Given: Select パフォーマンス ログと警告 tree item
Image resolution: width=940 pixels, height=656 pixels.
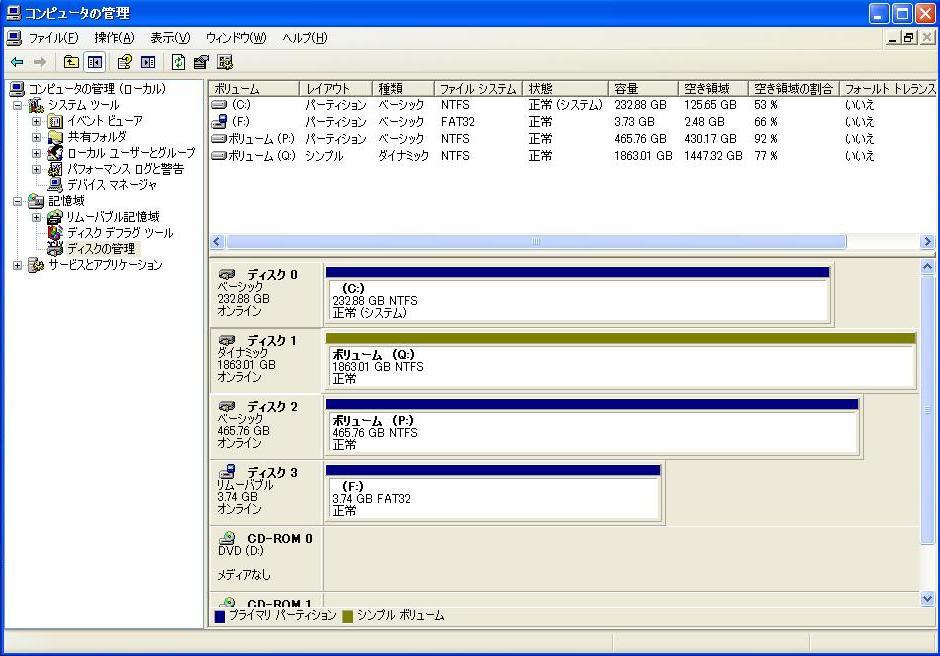Looking at the screenshot, I should [125, 169].
